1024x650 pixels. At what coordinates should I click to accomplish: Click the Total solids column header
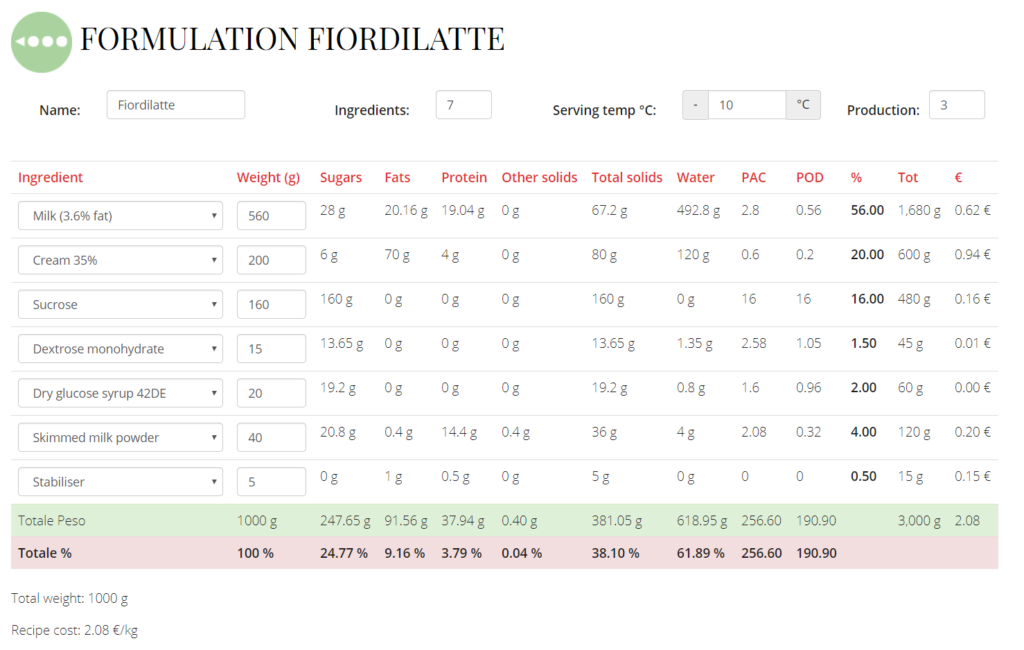(x=627, y=178)
